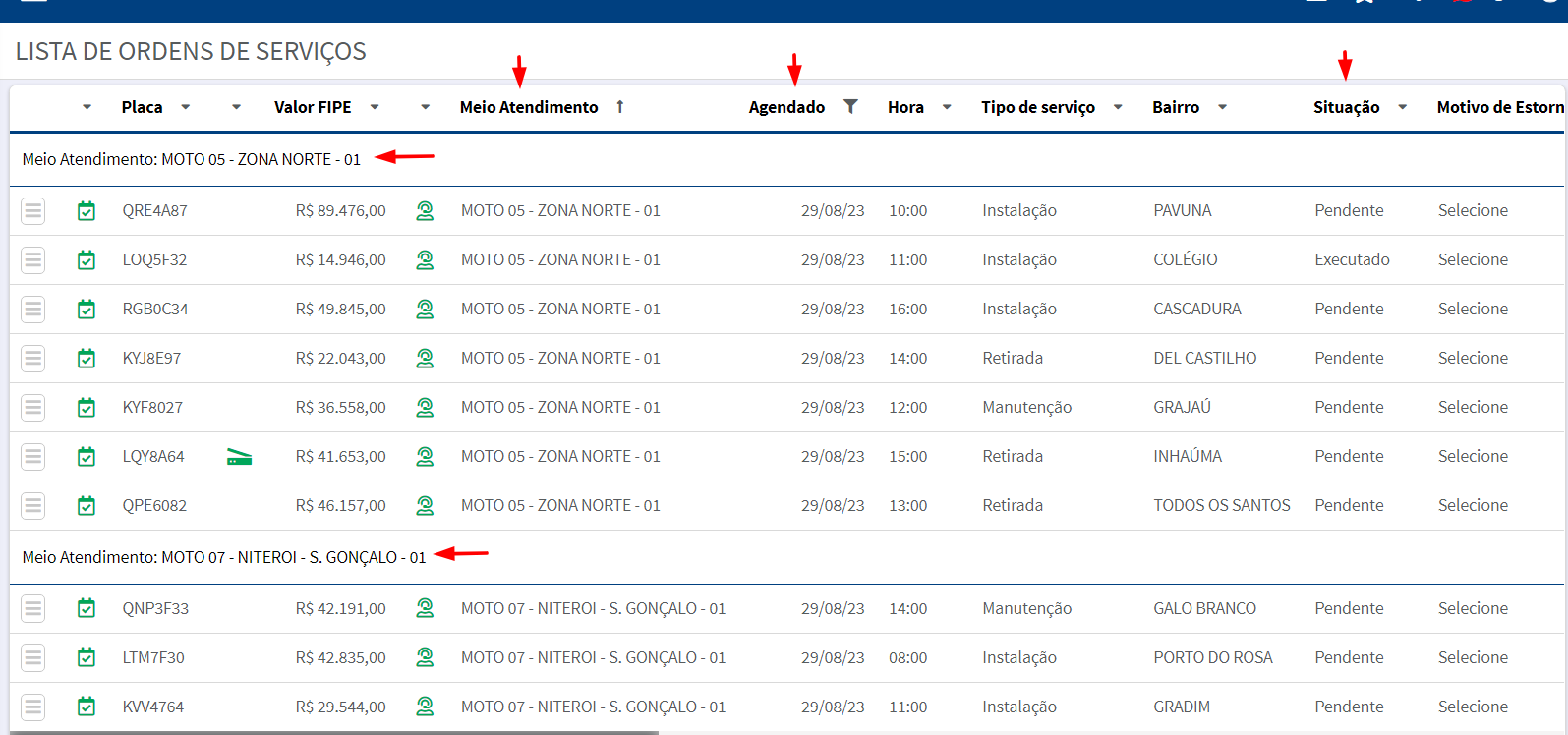Sort by the Meio Atendimento column header
The image size is (1568, 735).
pos(529,107)
